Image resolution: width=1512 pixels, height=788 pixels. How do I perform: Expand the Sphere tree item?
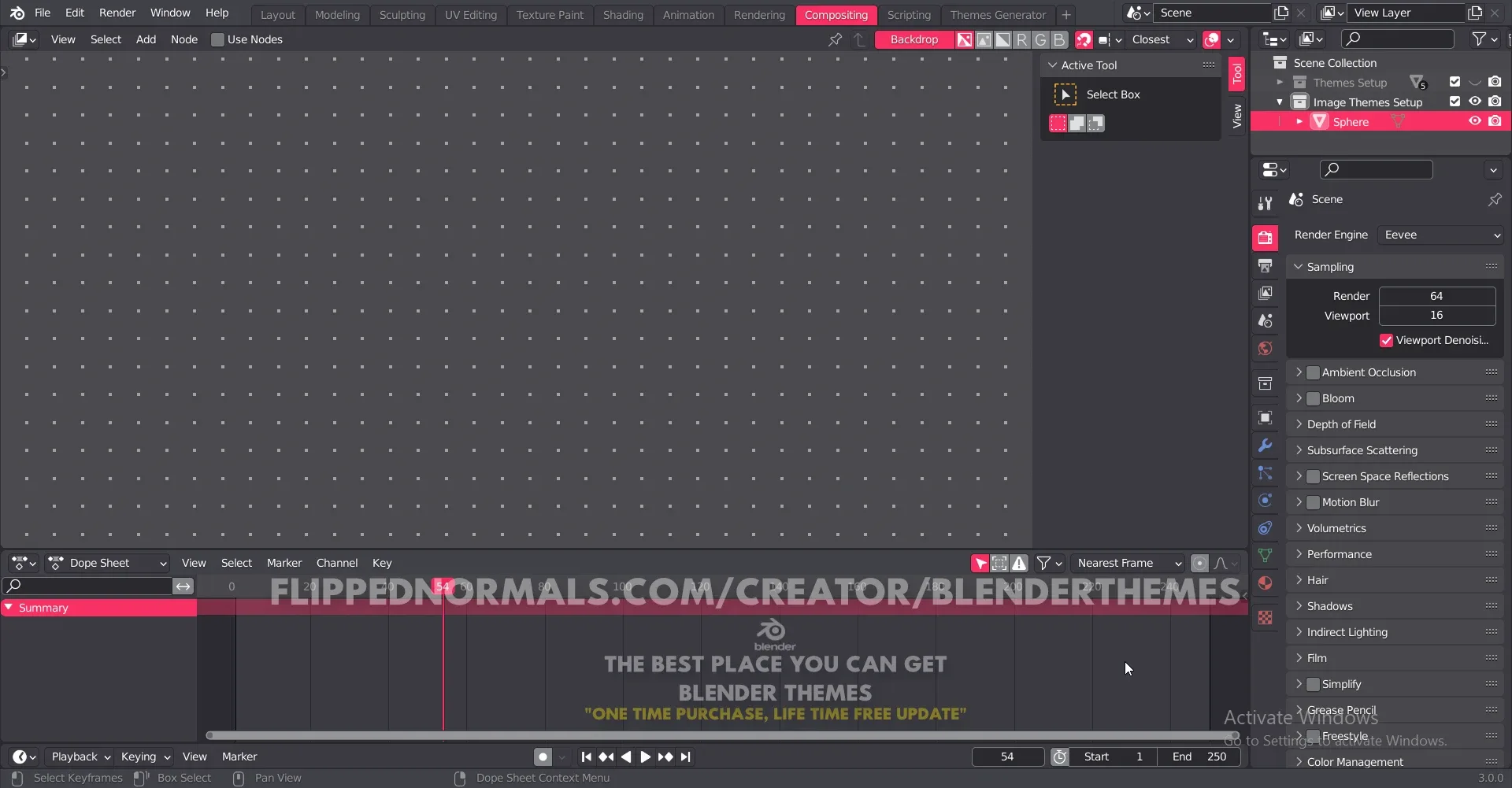point(1299,121)
